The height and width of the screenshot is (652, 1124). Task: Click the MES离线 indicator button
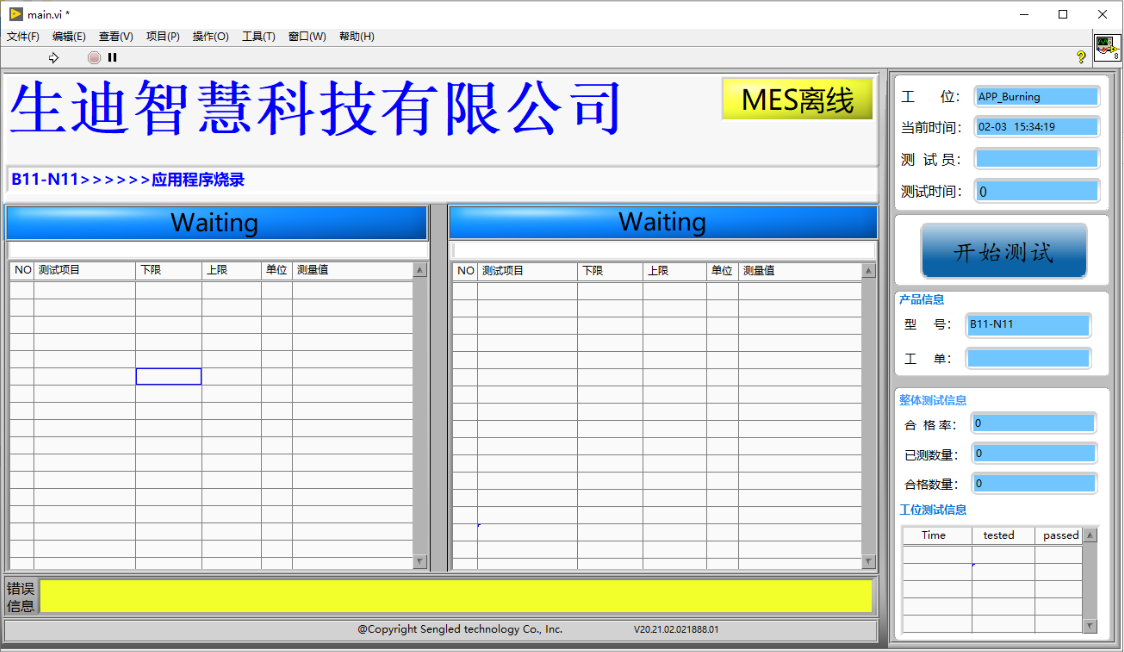[x=797, y=99]
